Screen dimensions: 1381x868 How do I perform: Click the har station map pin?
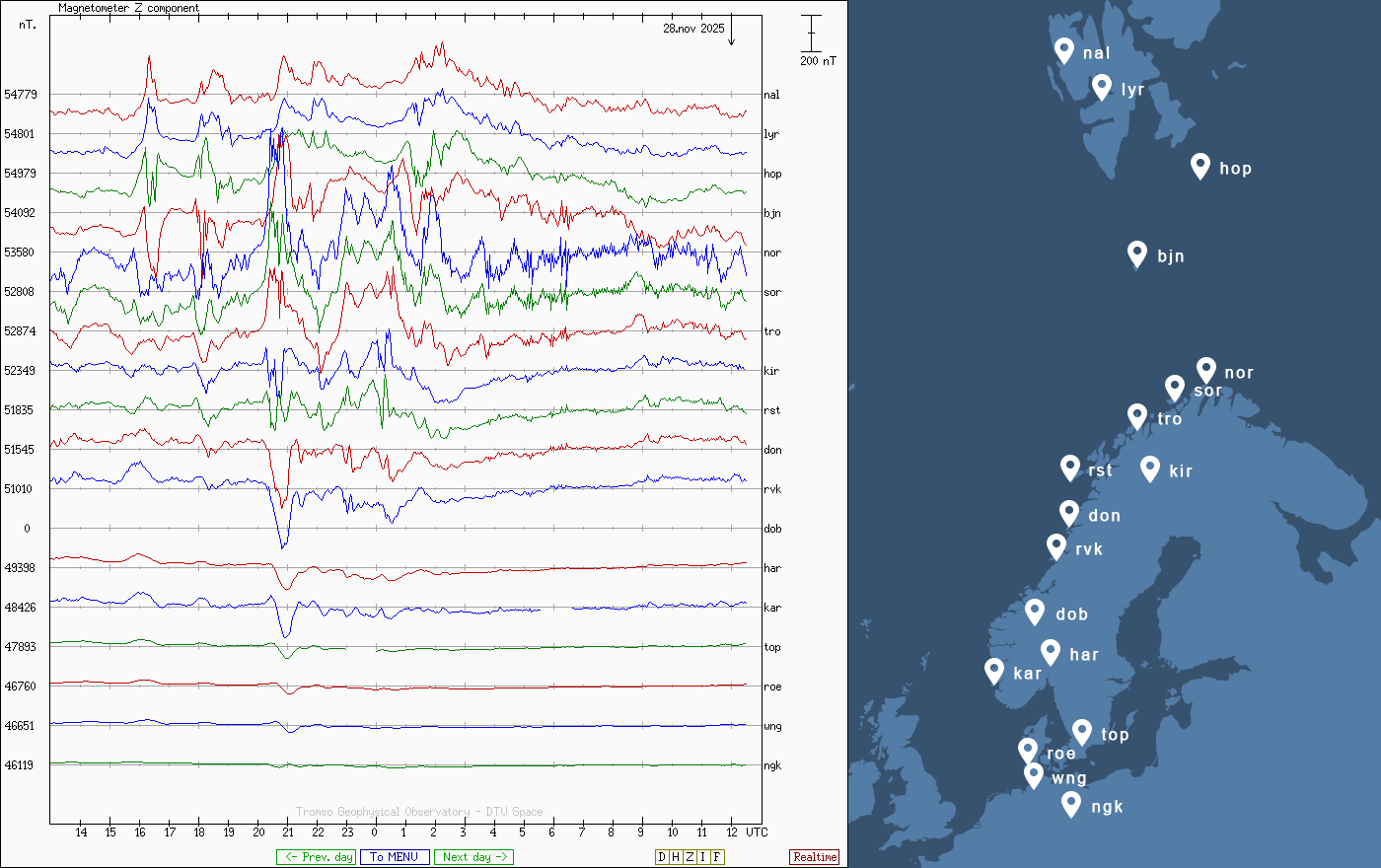coord(1051,652)
